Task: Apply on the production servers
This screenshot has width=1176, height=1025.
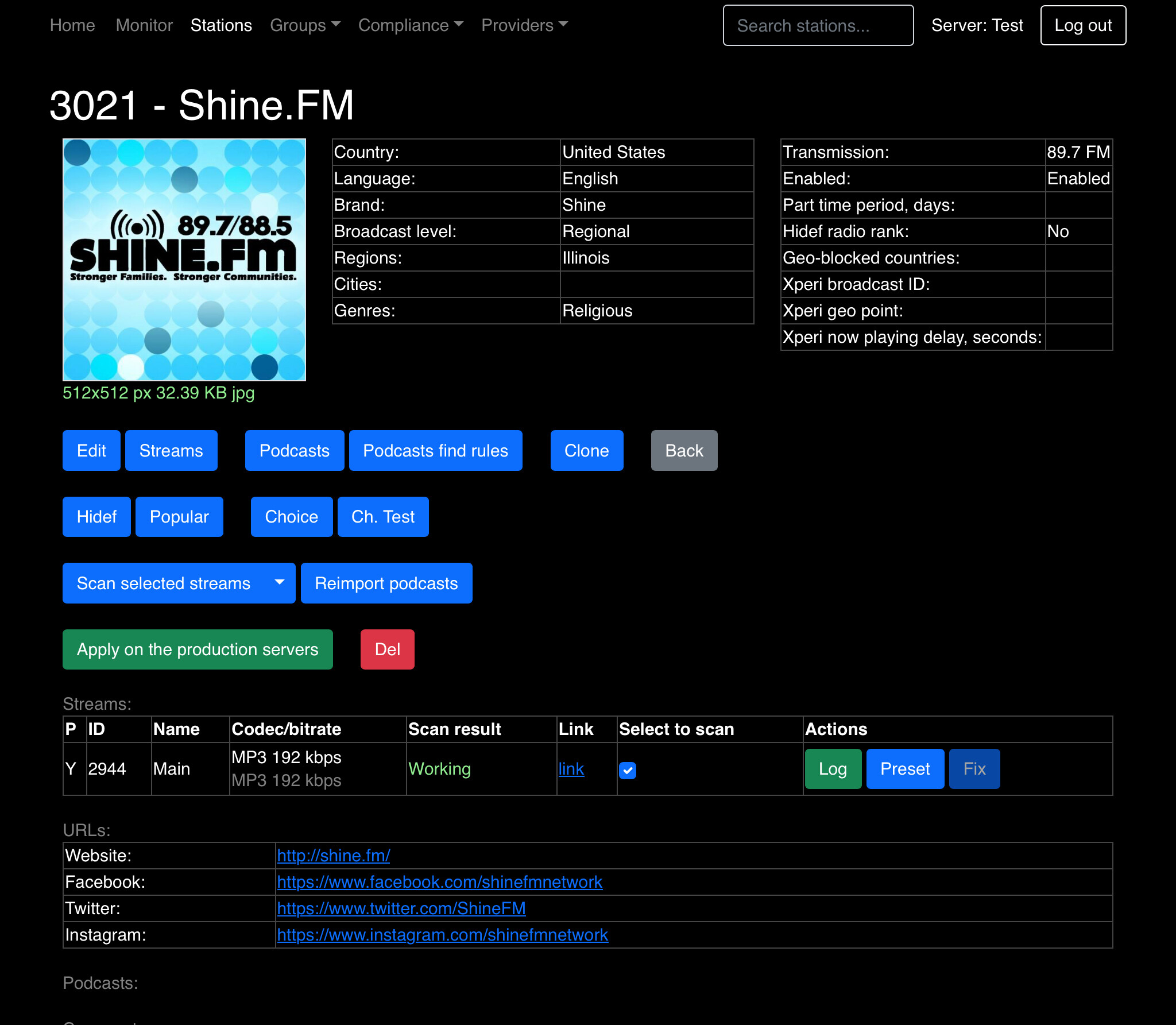Action: click(198, 649)
